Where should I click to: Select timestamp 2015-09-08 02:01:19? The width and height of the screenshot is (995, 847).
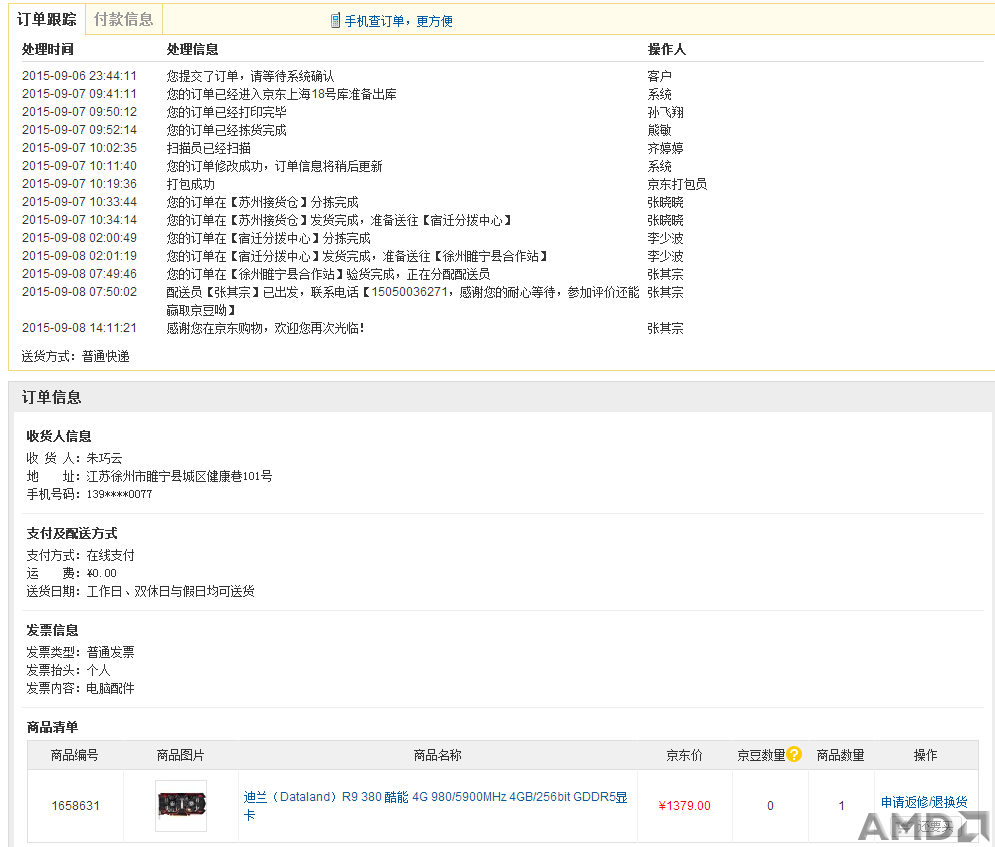[x=79, y=256]
